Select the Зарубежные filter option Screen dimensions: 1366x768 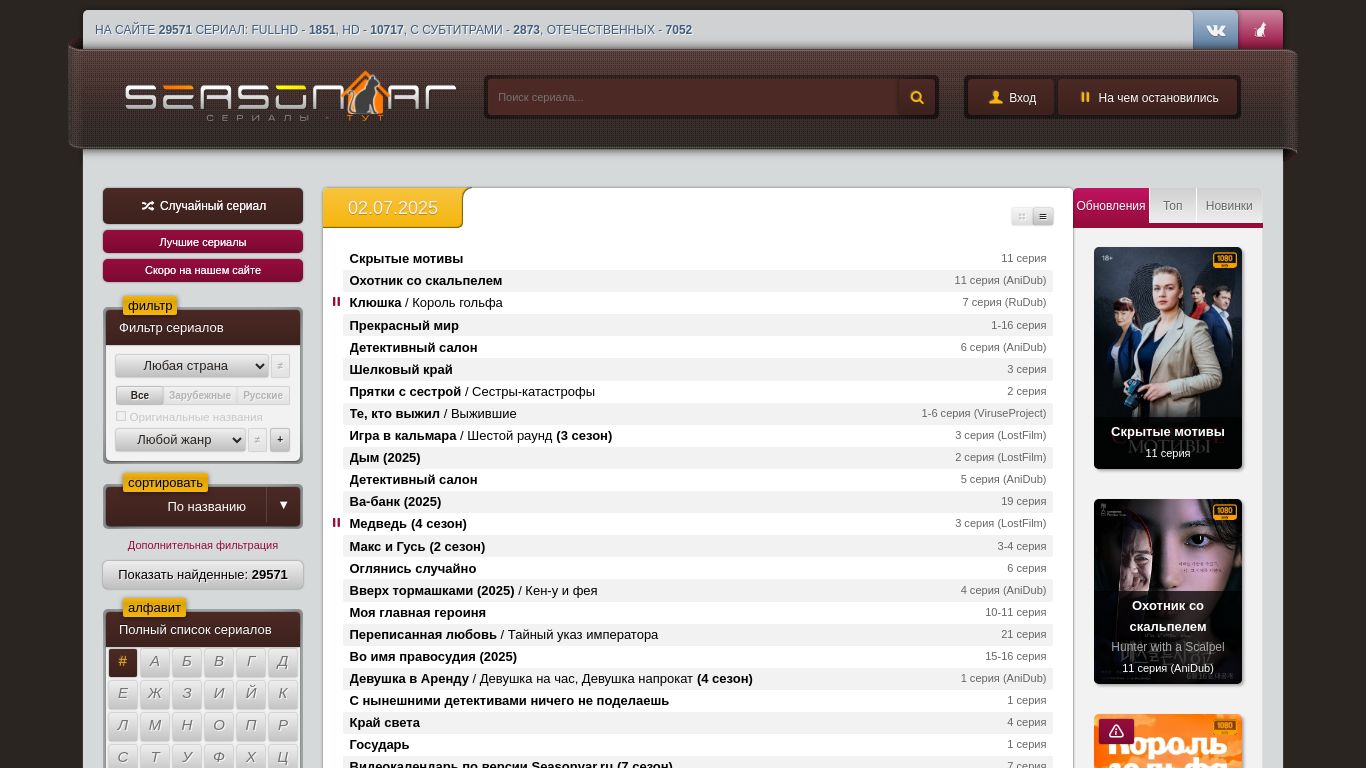(200, 396)
